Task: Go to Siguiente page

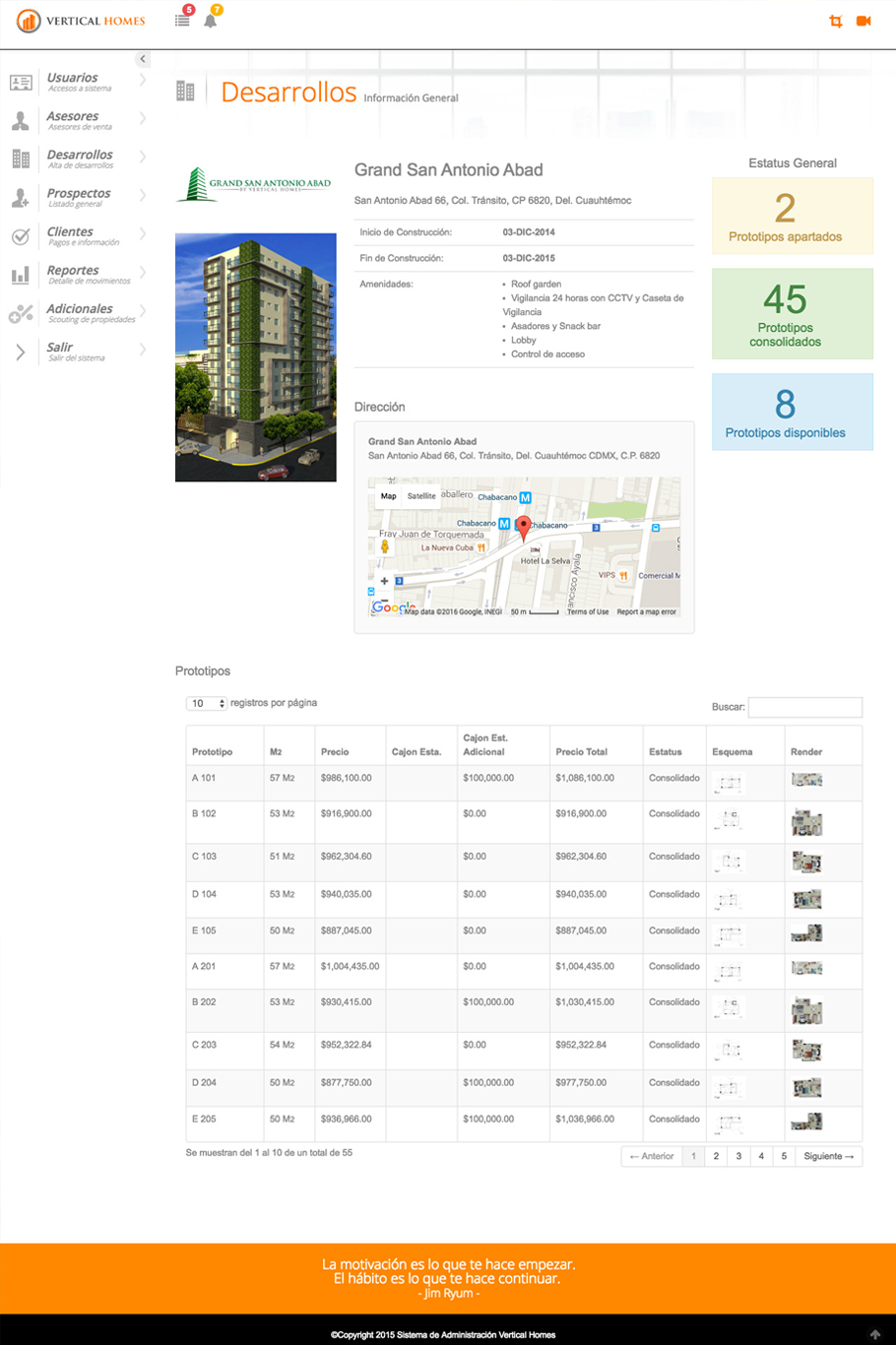Action: 829,1156
